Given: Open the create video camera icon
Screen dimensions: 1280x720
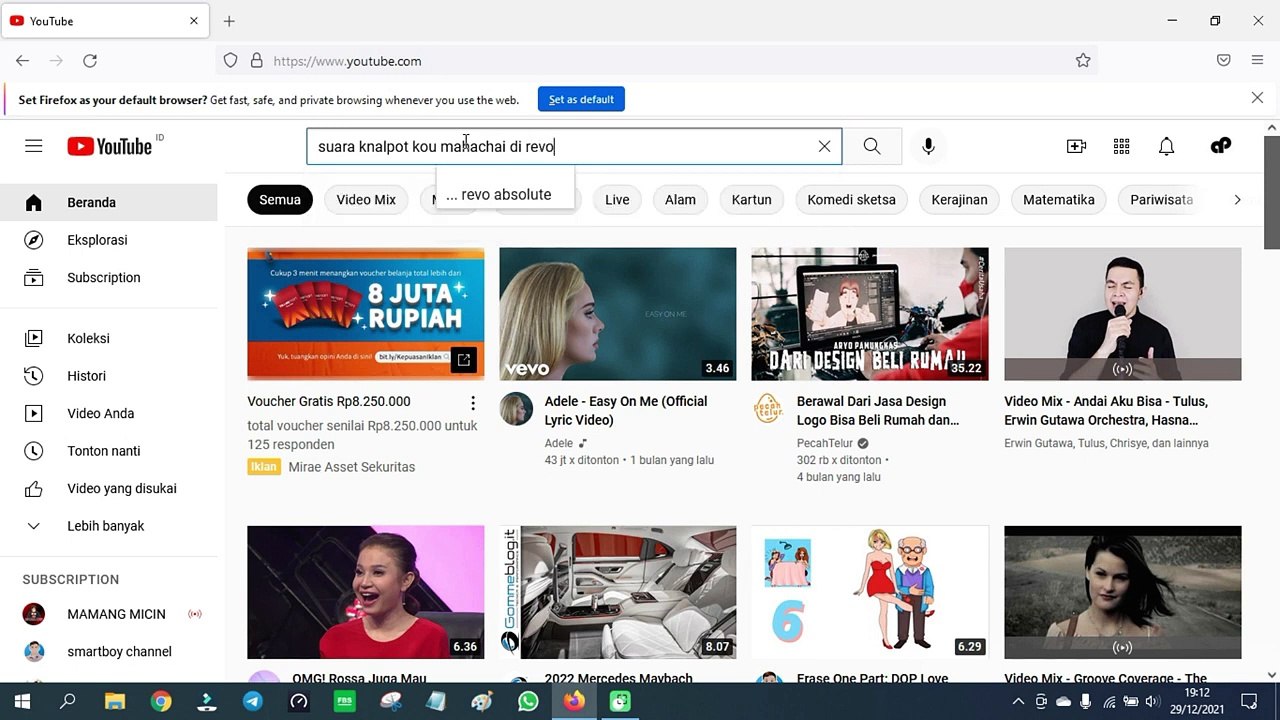Looking at the screenshot, I should [x=1076, y=146].
